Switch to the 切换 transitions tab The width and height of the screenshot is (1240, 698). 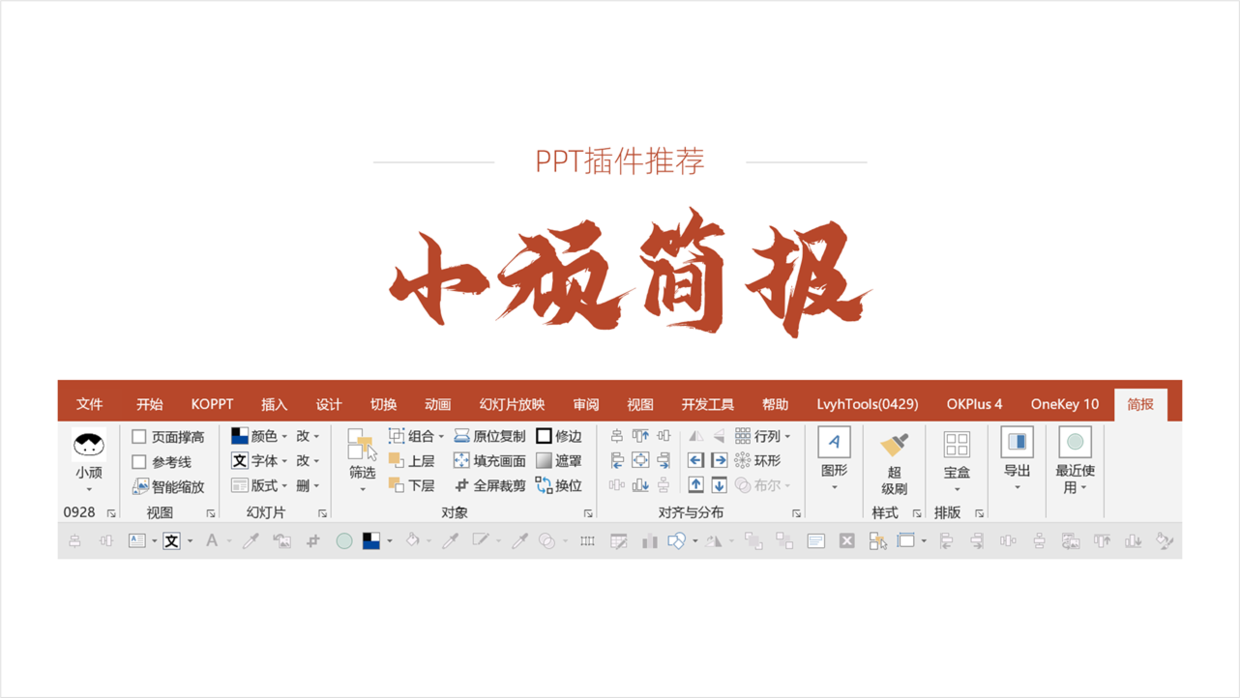(x=384, y=404)
